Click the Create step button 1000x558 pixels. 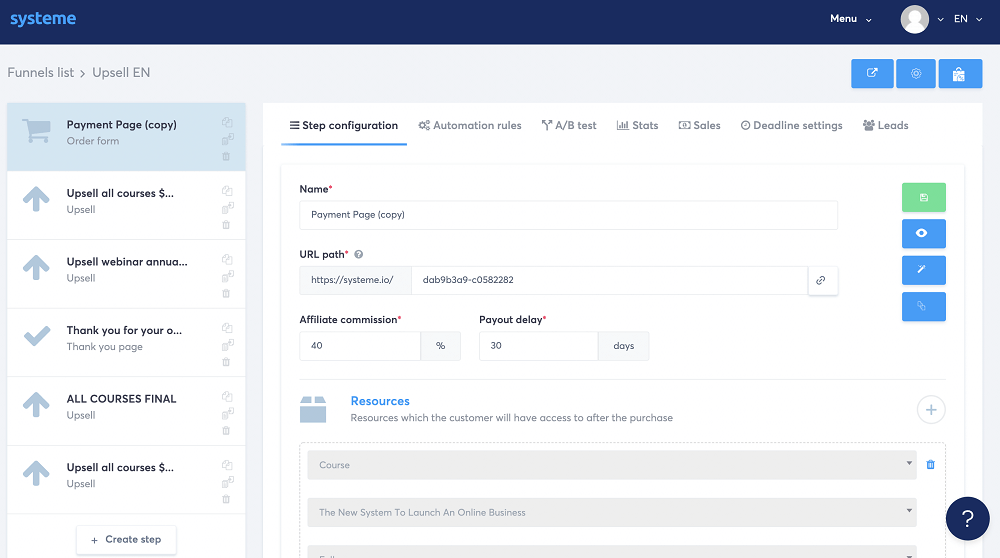[126, 540]
